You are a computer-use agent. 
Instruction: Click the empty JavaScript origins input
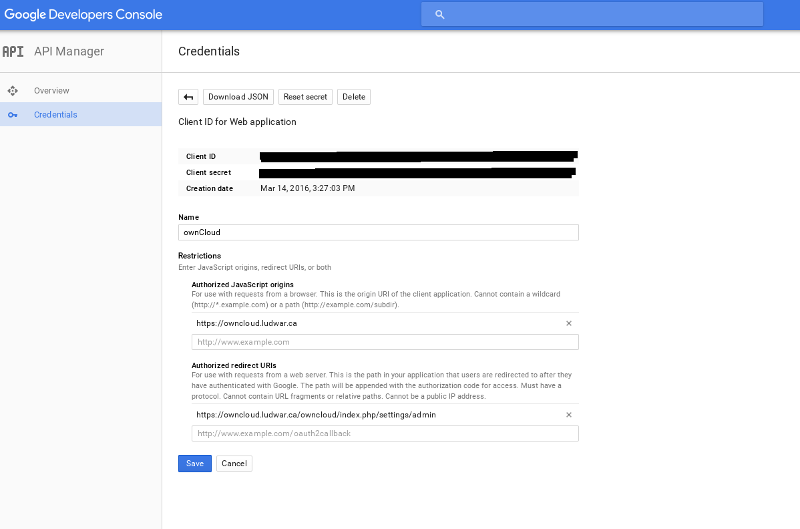[x=385, y=342]
